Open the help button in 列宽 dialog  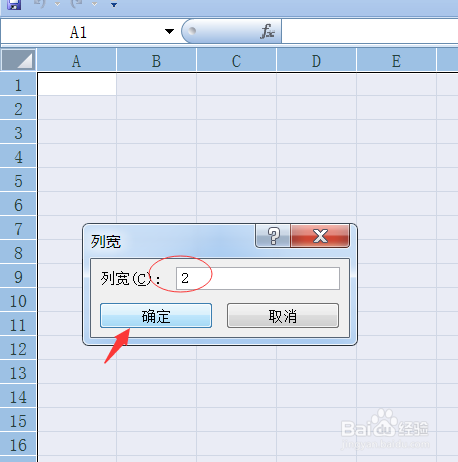click(x=273, y=236)
